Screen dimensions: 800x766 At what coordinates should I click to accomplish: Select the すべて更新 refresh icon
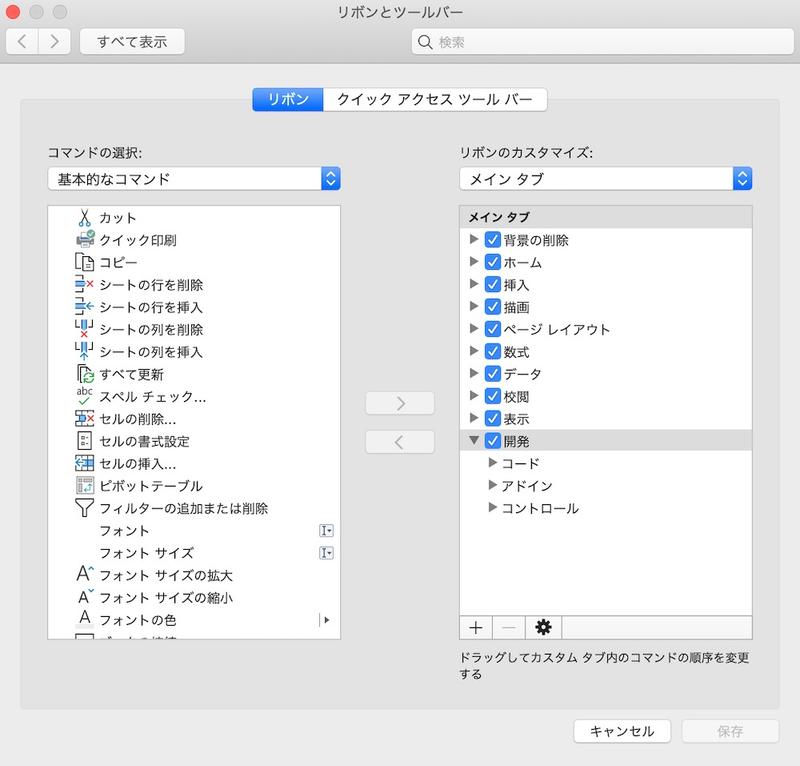(x=84, y=374)
